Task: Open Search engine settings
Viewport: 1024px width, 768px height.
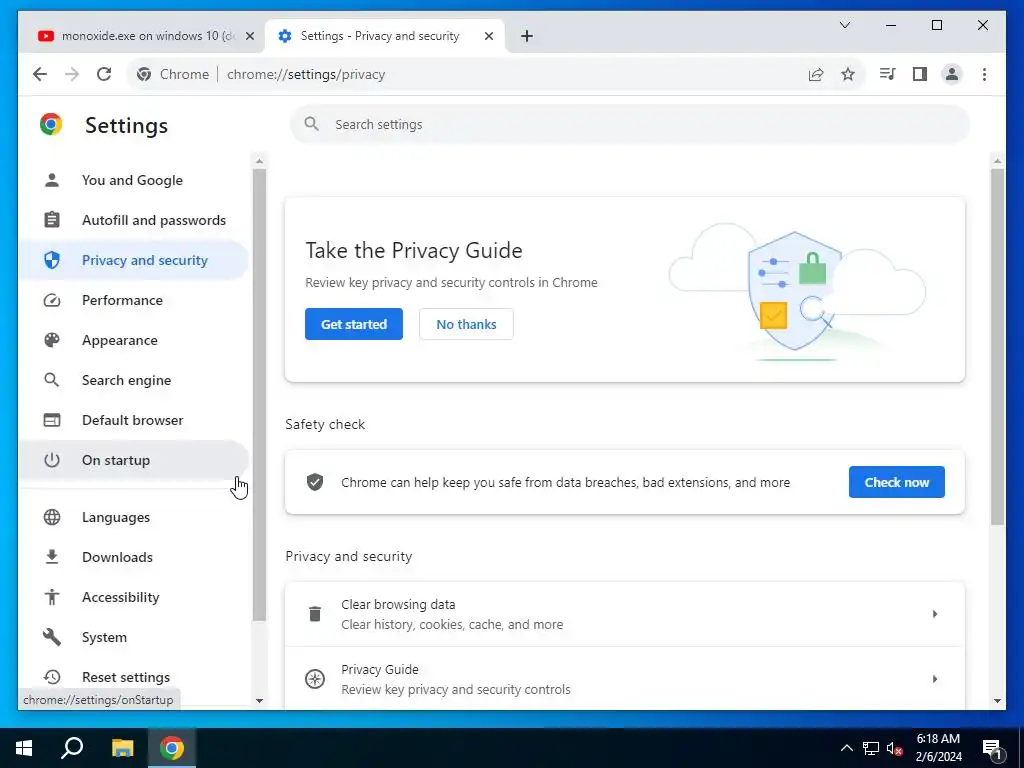Action: click(x=133, y=379)
